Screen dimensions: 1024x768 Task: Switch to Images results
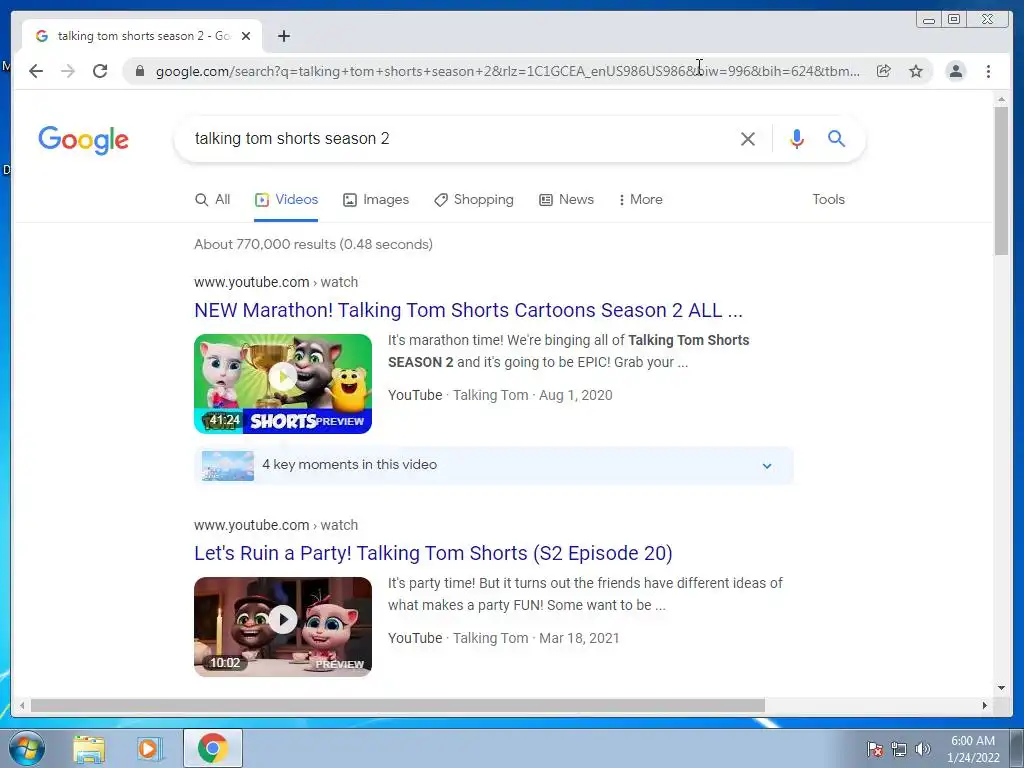click(376, 199)
